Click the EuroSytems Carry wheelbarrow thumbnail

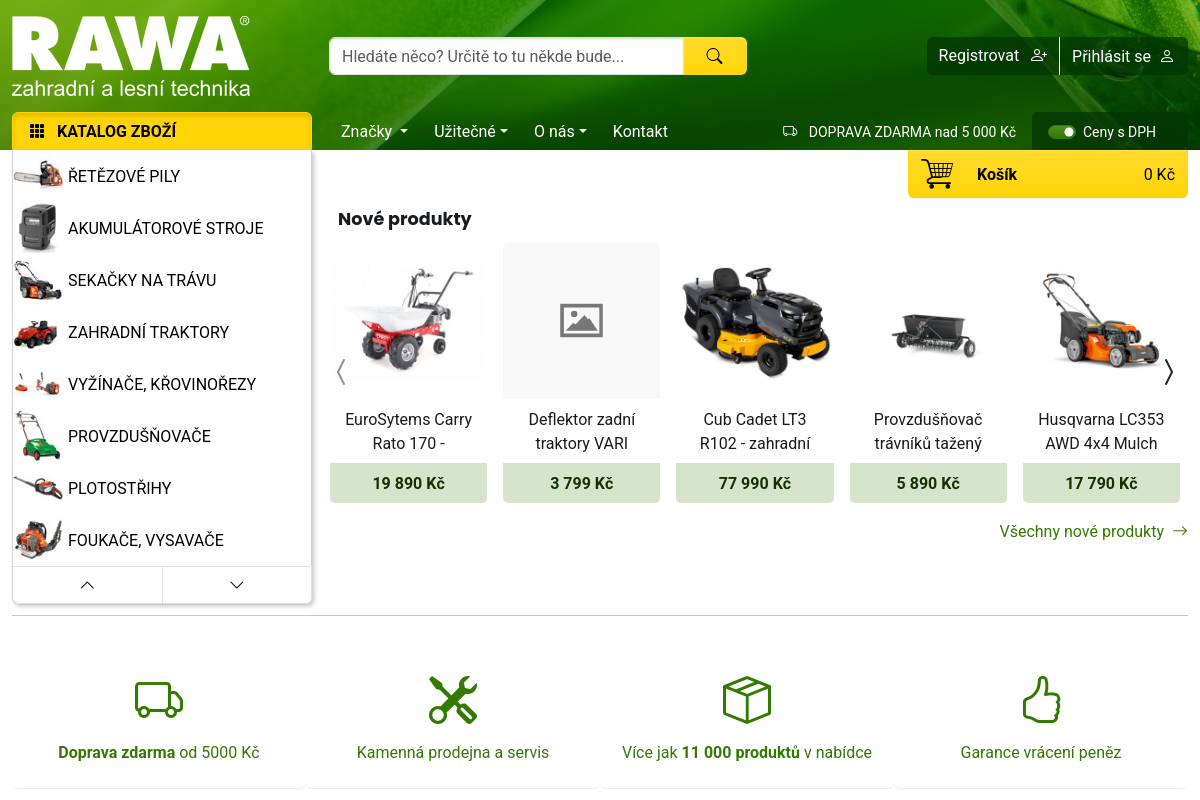(408, 320)
